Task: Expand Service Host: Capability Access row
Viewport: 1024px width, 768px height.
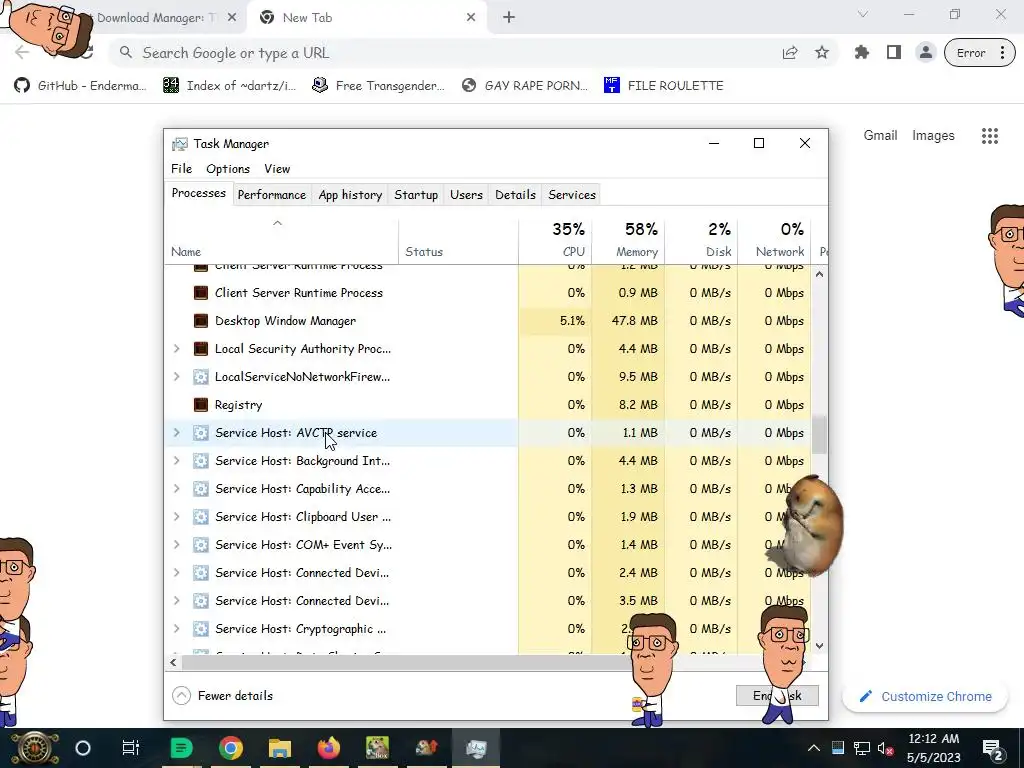Action: coord(176,489)
